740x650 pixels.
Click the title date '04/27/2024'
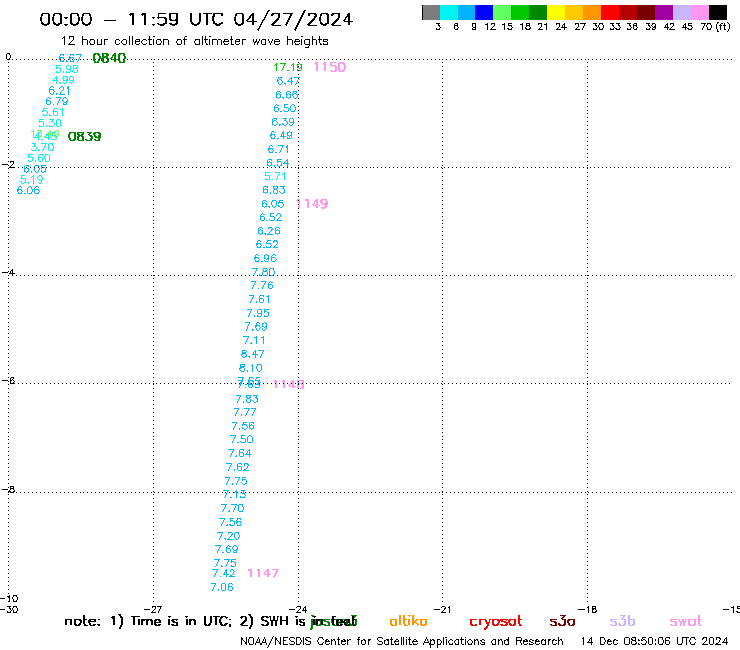click(x=293, y=19)
